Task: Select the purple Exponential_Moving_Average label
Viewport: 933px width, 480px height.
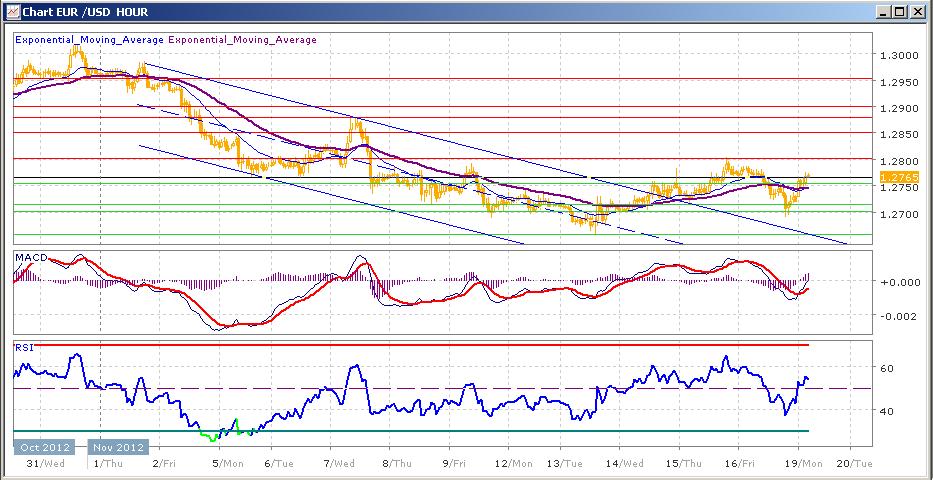Action: click(x=242, y=40)
